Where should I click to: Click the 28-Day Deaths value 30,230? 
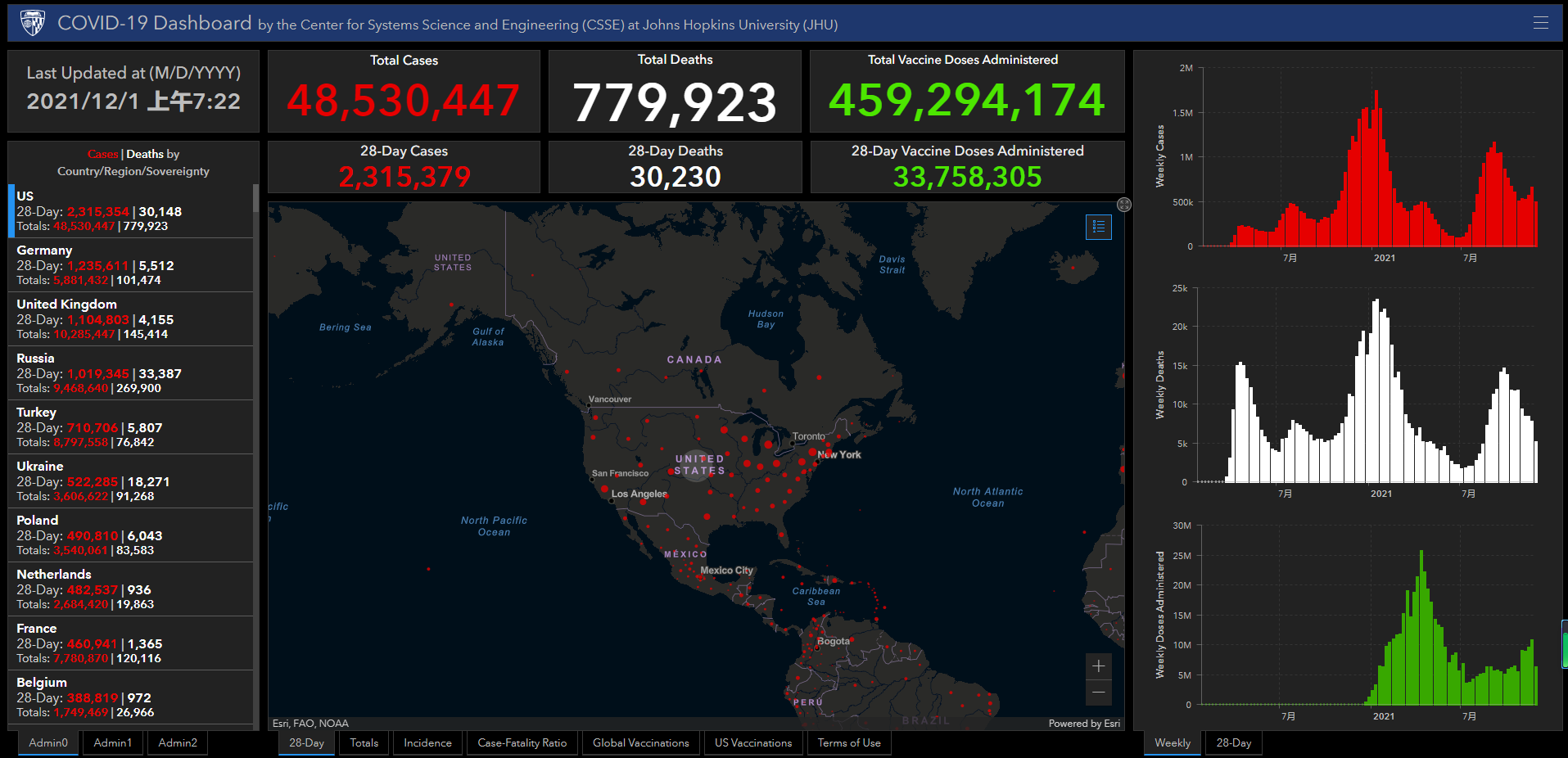(x=676, y=177)
